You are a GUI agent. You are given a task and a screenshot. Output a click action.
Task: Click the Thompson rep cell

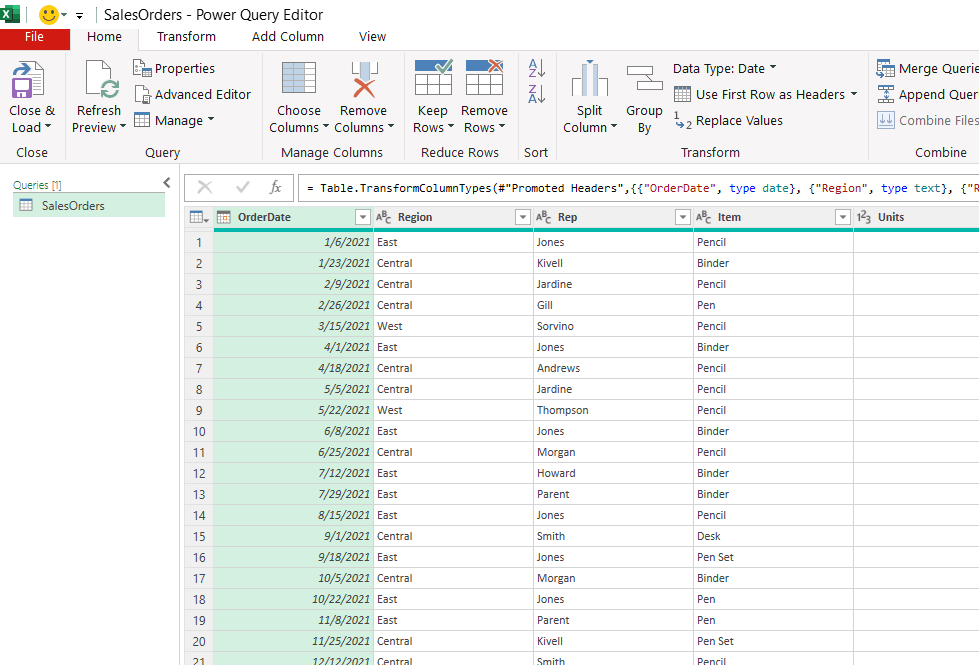click(x=613, y=410)
